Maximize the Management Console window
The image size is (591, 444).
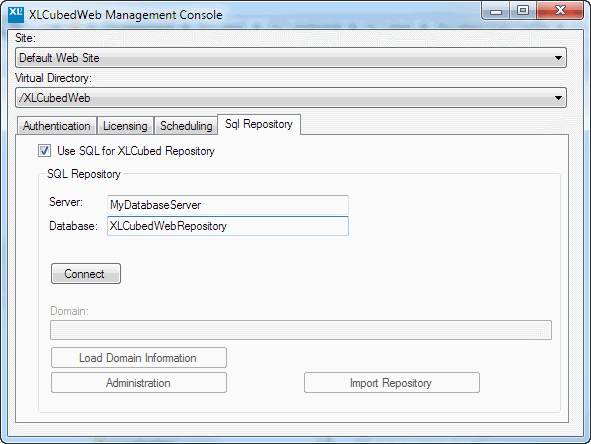[x=523, y=10]
